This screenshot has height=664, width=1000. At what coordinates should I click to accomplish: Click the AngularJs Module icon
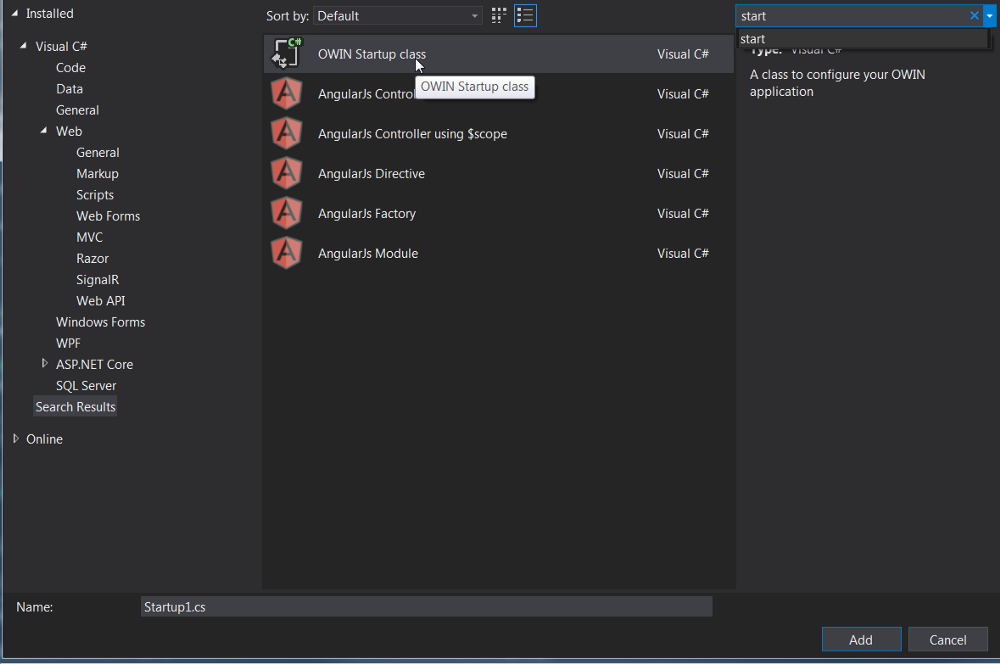point(286,253)
